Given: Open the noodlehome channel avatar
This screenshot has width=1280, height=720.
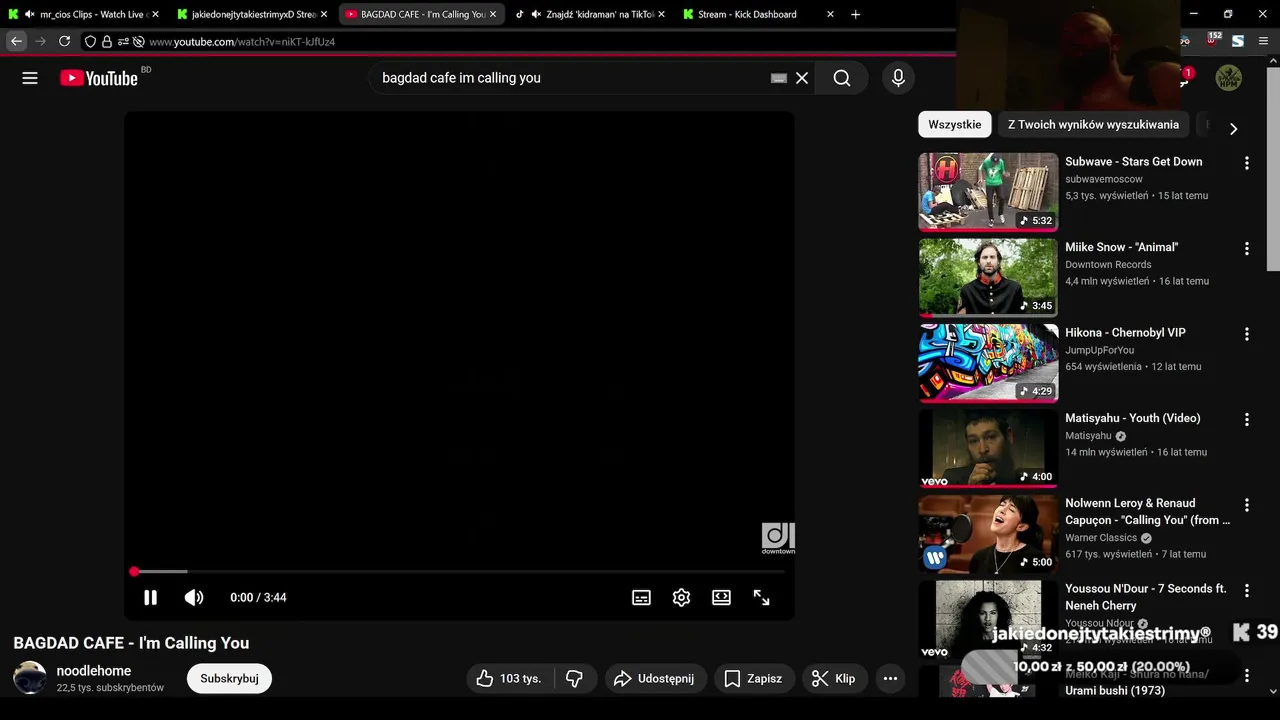Looking at the screenshot, I should [x=30, y=678].
